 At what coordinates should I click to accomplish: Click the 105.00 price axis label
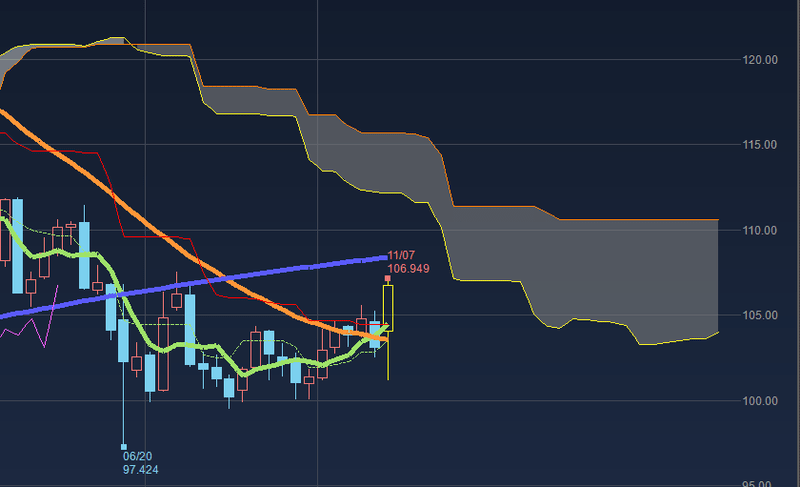click(x=760, y=315)
